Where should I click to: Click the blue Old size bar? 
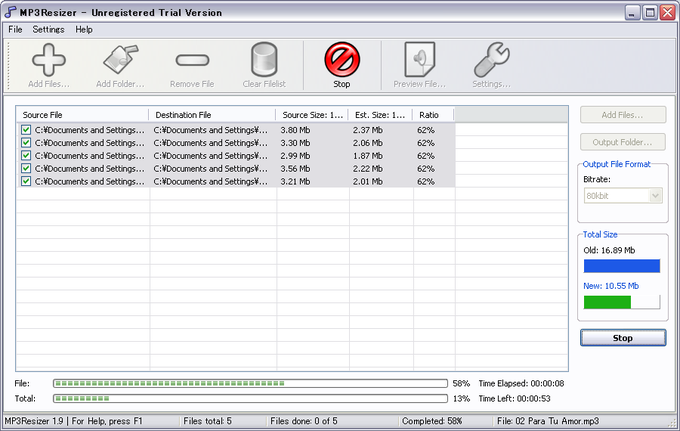pyautogui.click(x=622, y=266)
